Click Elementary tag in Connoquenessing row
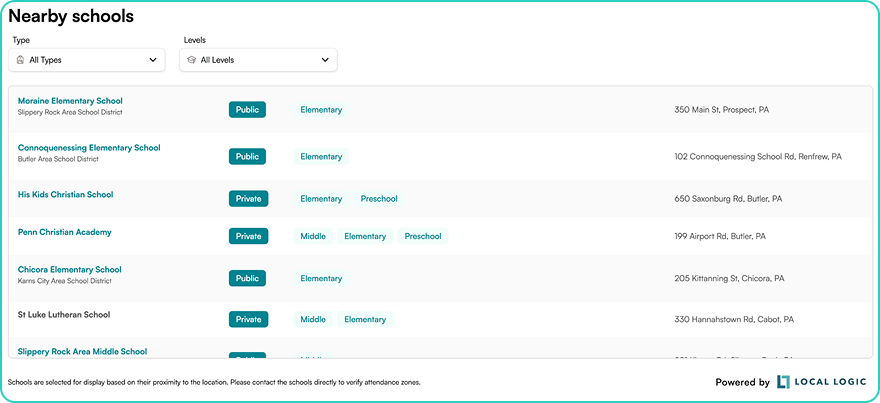 click(321, 157)
